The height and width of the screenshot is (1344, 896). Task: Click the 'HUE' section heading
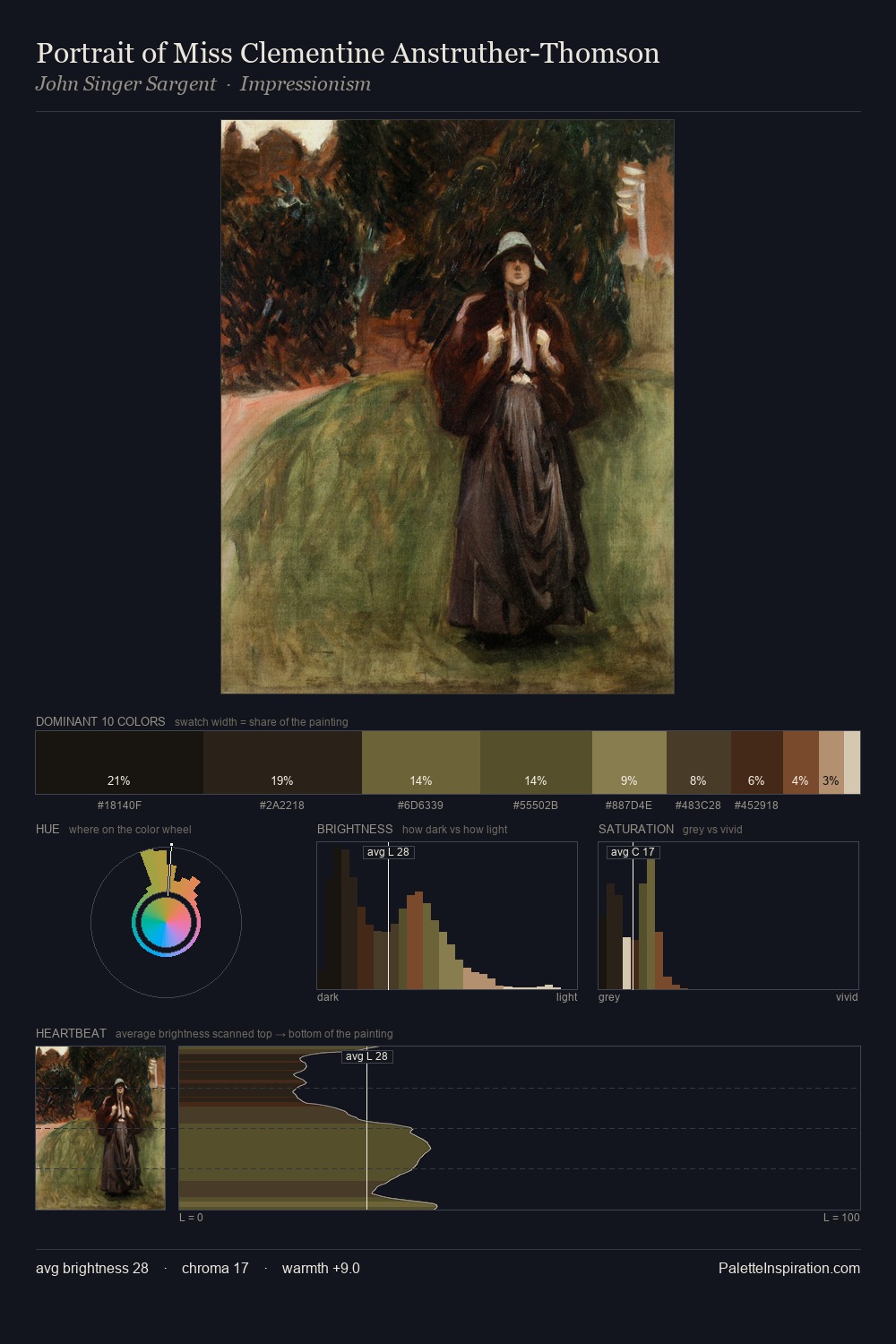[x=47, y=829]
